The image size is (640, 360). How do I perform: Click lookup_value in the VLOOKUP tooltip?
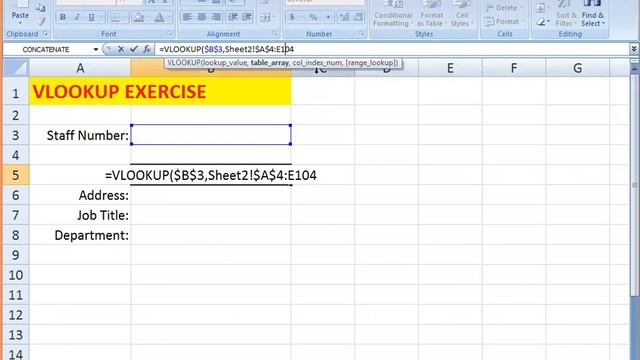pyautogui.click(x=225, y=63)
